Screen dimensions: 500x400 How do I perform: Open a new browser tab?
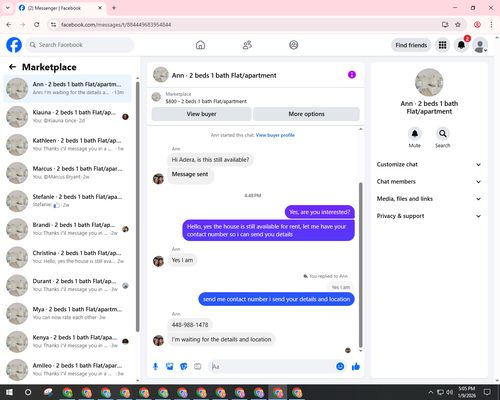(x=114, y=8)
